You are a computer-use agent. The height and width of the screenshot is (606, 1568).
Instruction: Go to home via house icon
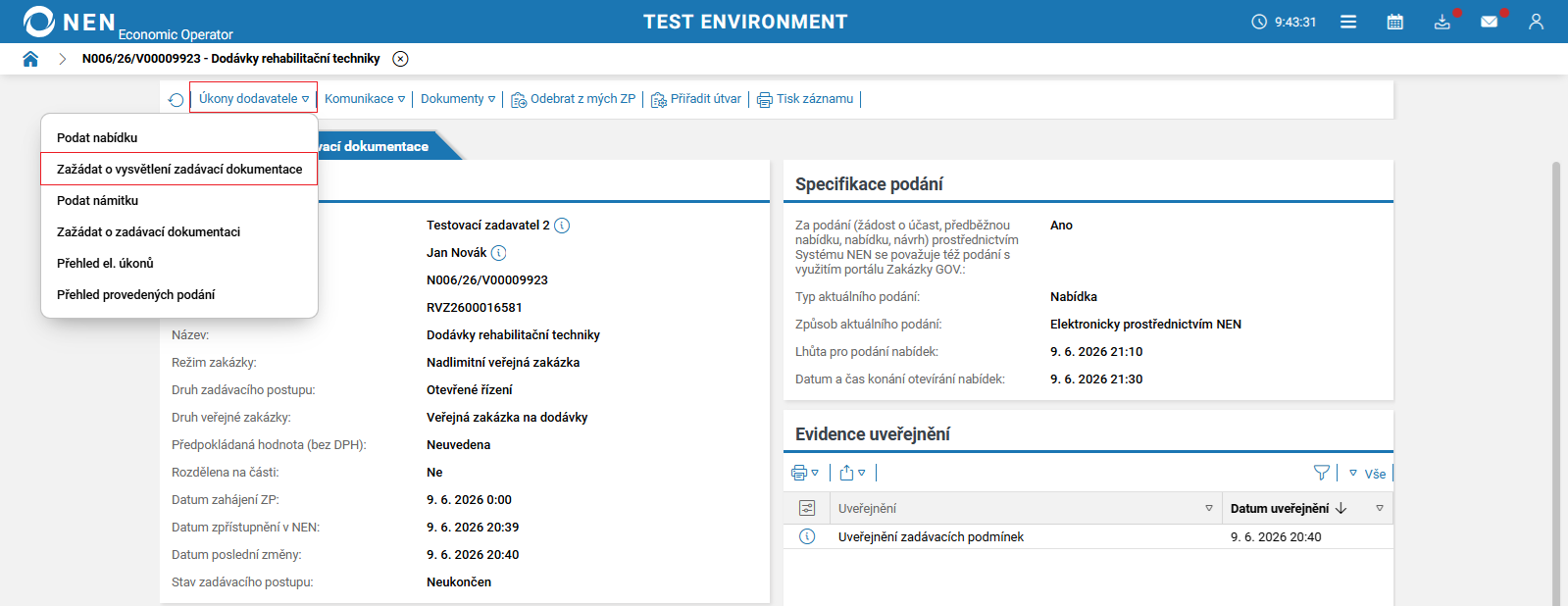click(x=30, y=59)
